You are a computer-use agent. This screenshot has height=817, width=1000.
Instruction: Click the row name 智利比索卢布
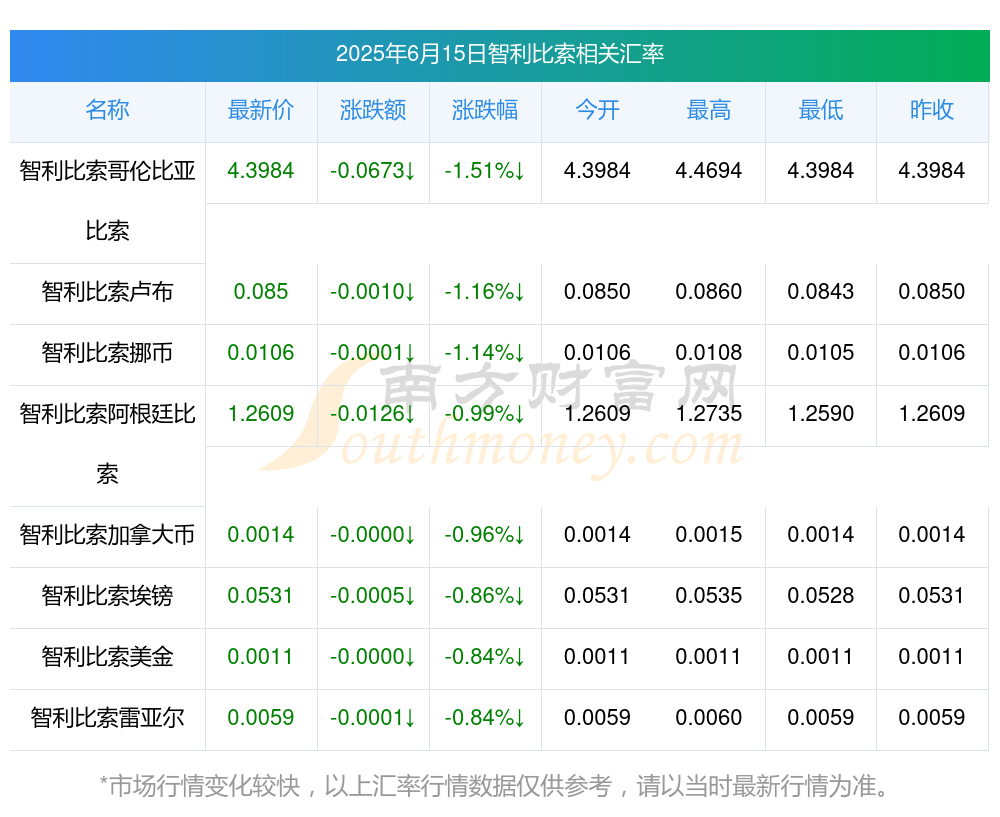click(x=107, y=292)
